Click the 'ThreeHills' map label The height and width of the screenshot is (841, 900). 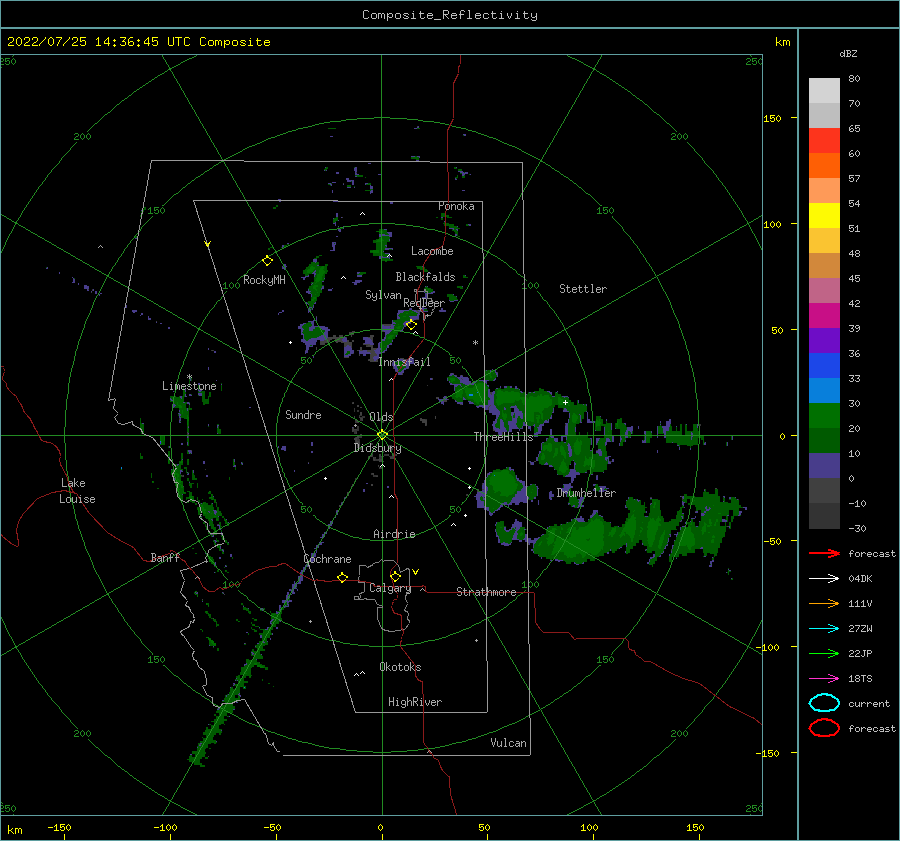tap(503, 437)
